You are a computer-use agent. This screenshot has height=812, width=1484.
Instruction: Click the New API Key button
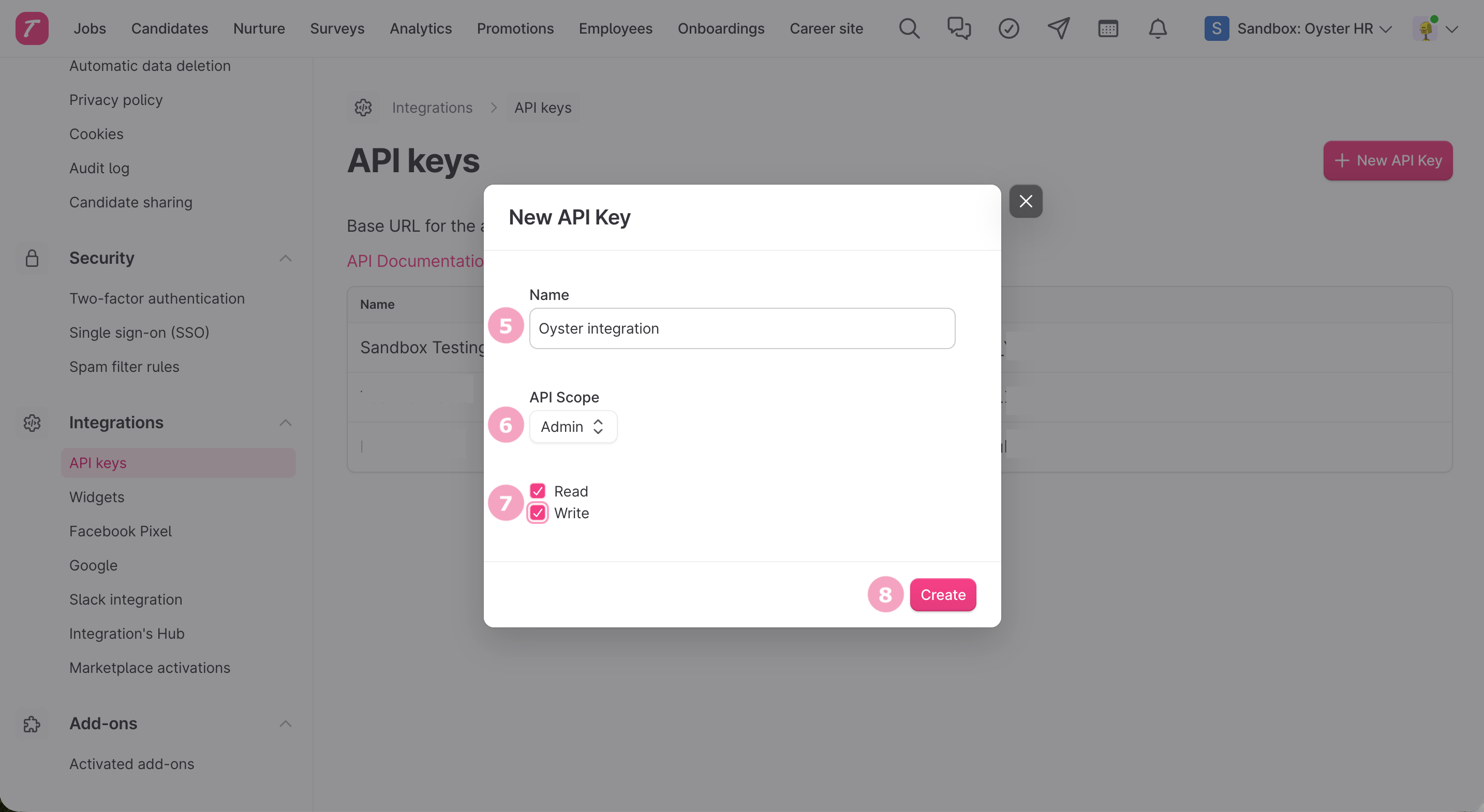pyautogui.click(x=1388, y=161)
